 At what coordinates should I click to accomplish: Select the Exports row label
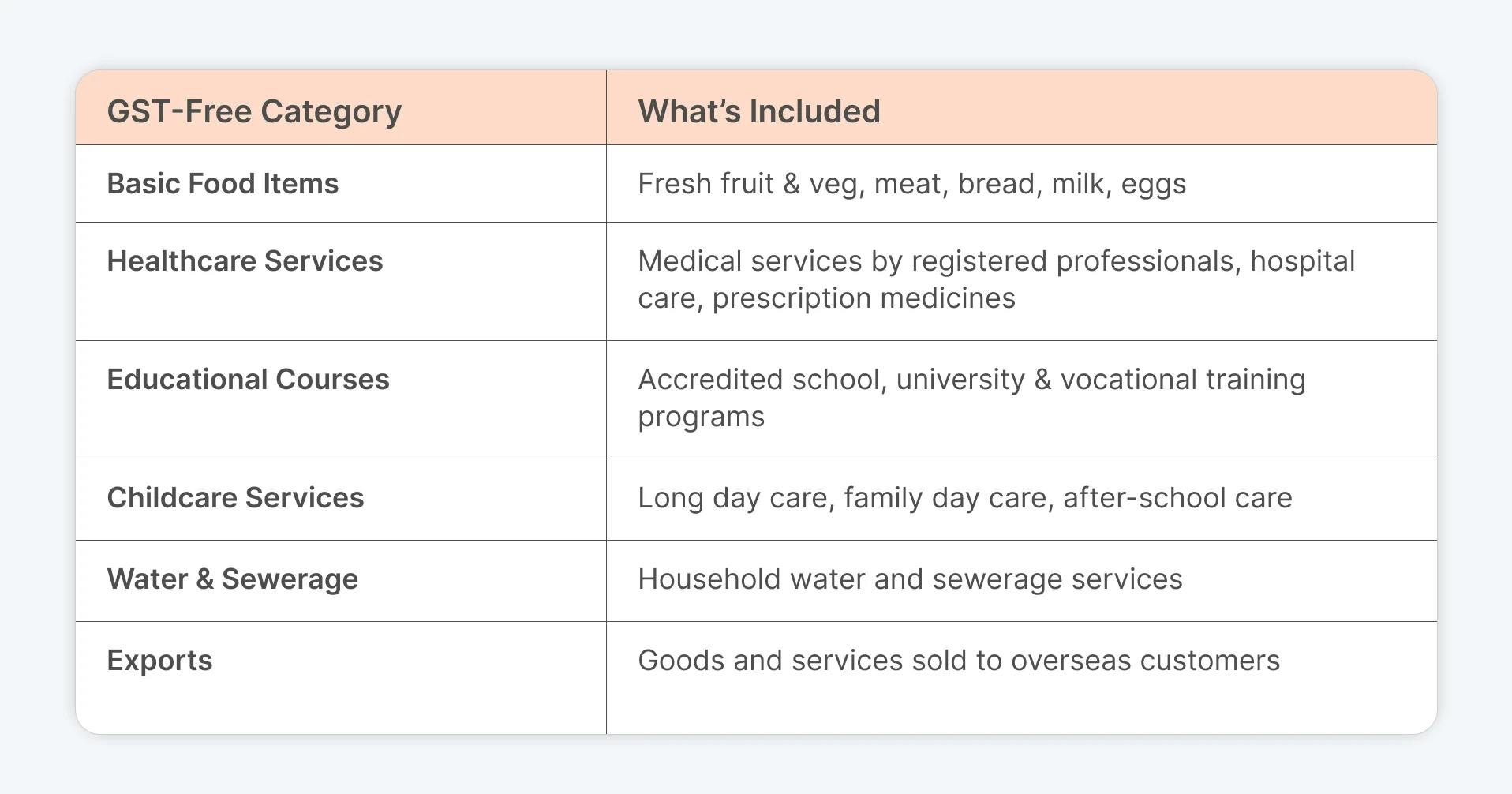pos(159,661)
